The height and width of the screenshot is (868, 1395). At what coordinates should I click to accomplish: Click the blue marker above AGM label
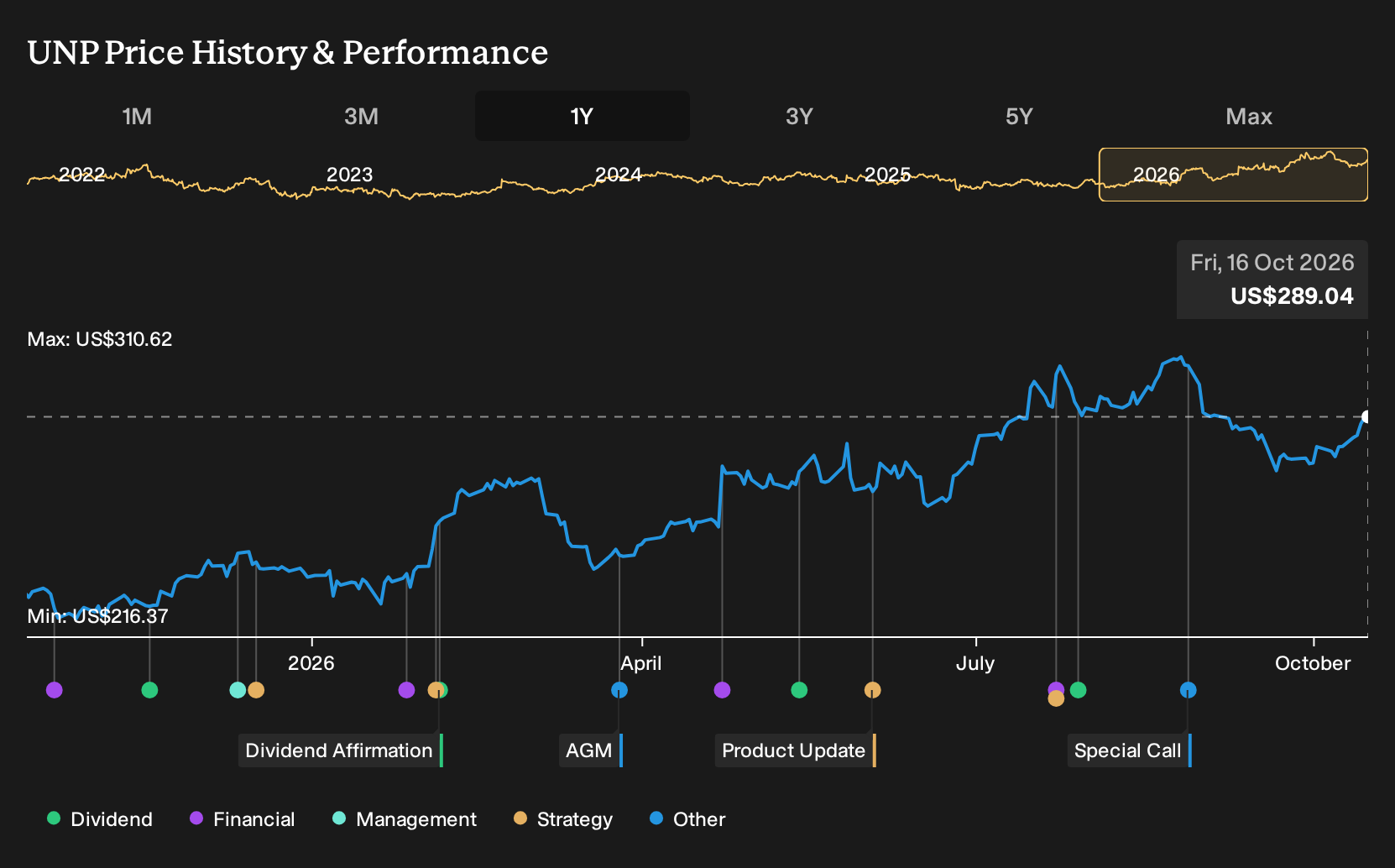[x=619, y=690]
